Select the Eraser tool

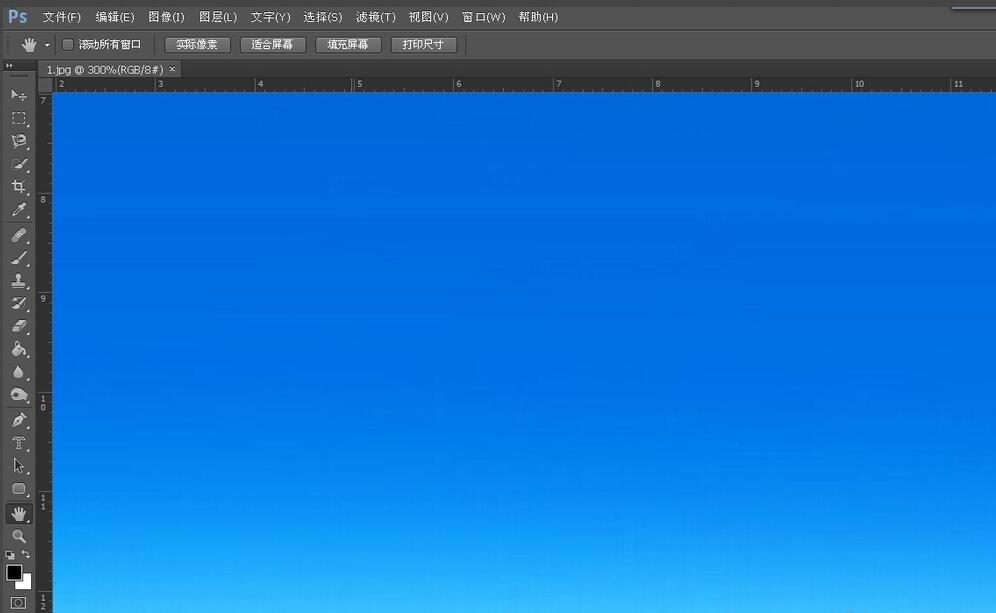(x=18, y=327)
